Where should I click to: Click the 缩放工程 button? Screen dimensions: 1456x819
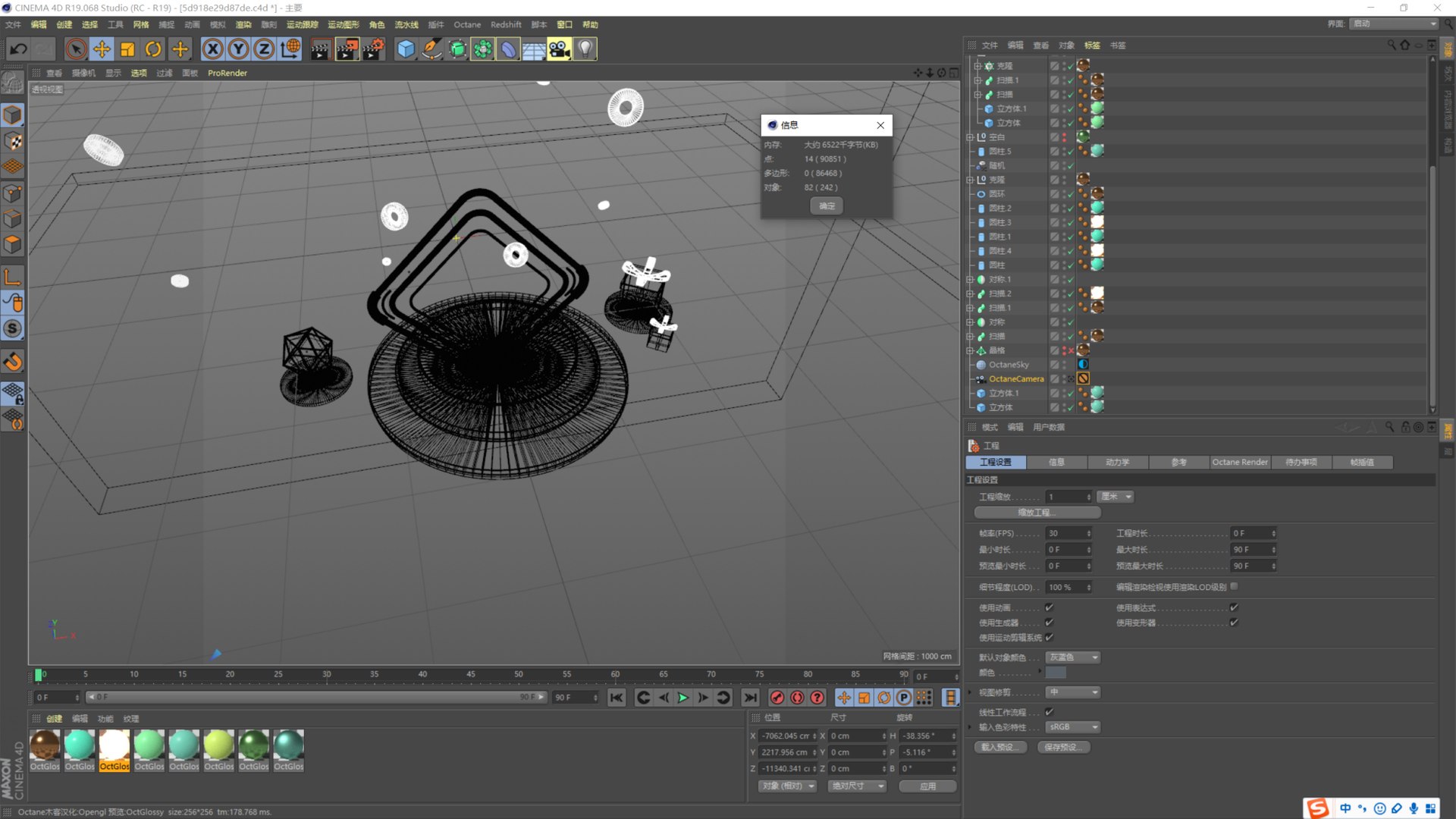pos(1037,513)
